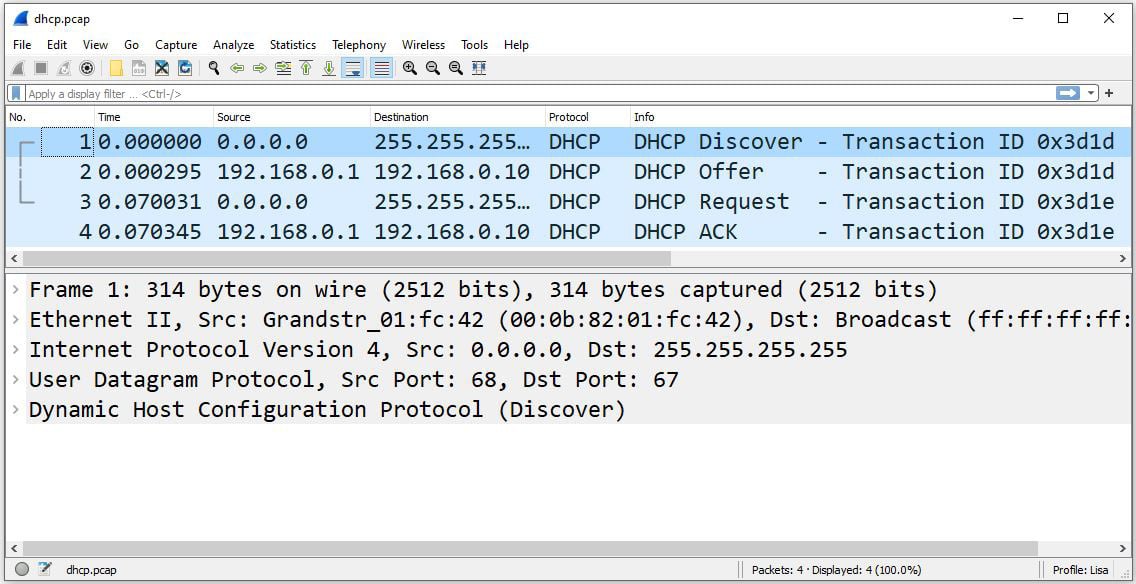This screenshot has width=1136, height=584.
Task: Open the Telephony menu
Action: coord(359,45)
